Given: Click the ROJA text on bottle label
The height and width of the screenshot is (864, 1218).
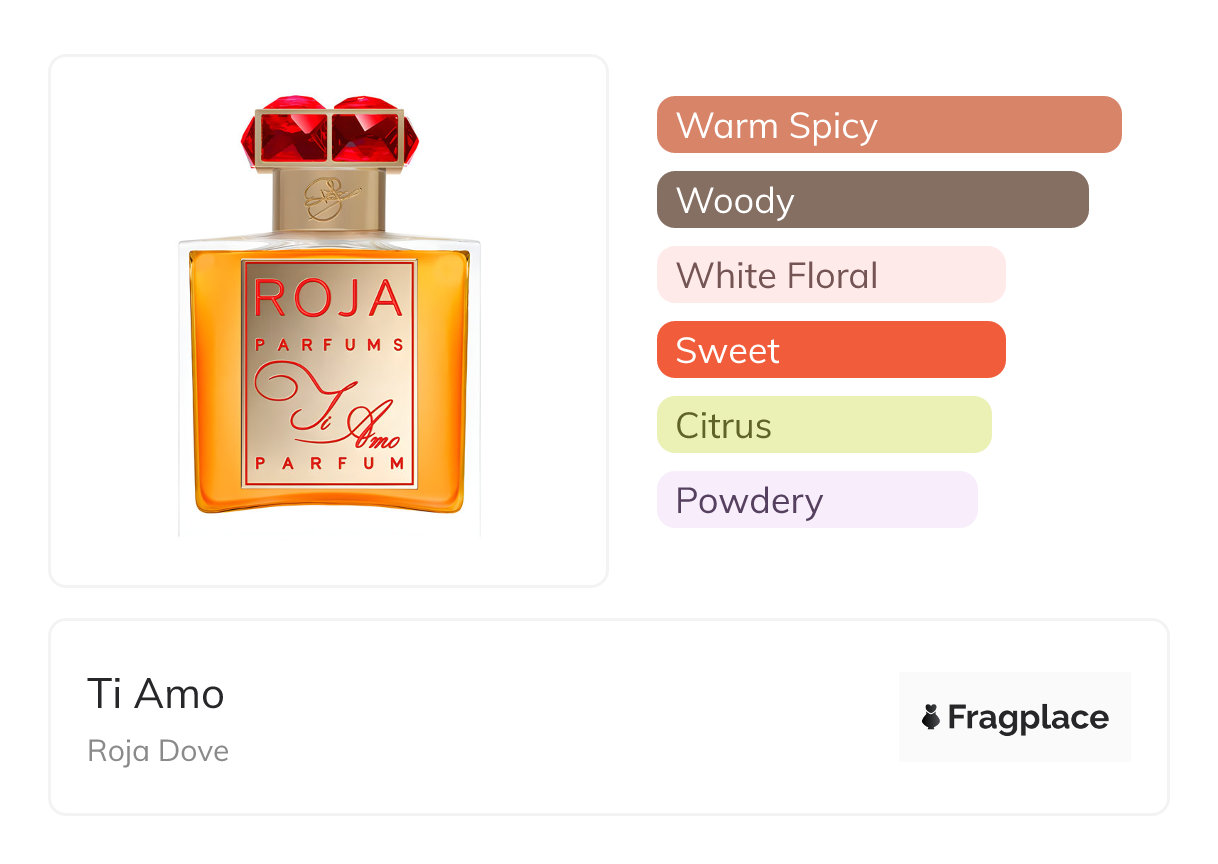Looking at the screenshot, I should coord(329,299).
